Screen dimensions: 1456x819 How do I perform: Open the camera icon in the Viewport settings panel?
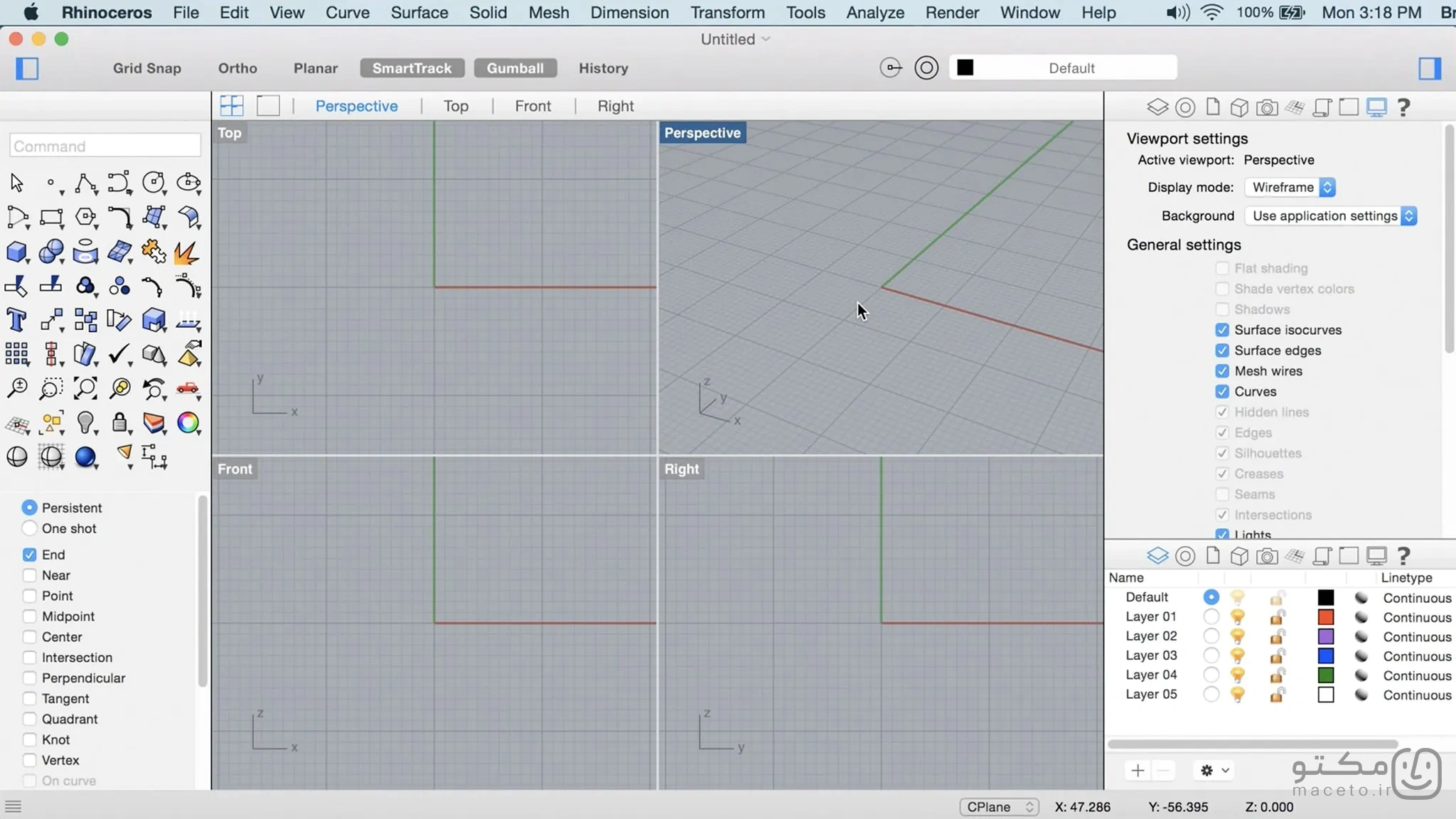(1266, 107)
